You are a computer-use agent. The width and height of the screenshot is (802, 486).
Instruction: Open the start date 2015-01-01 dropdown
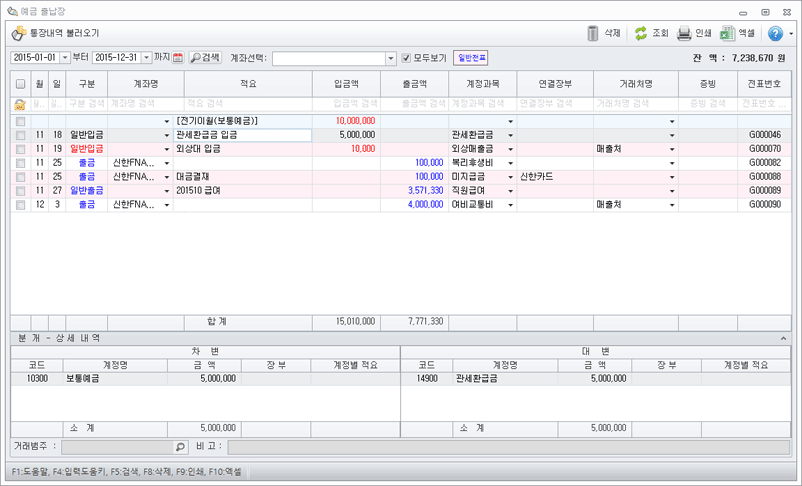click(x=65, y=58)
